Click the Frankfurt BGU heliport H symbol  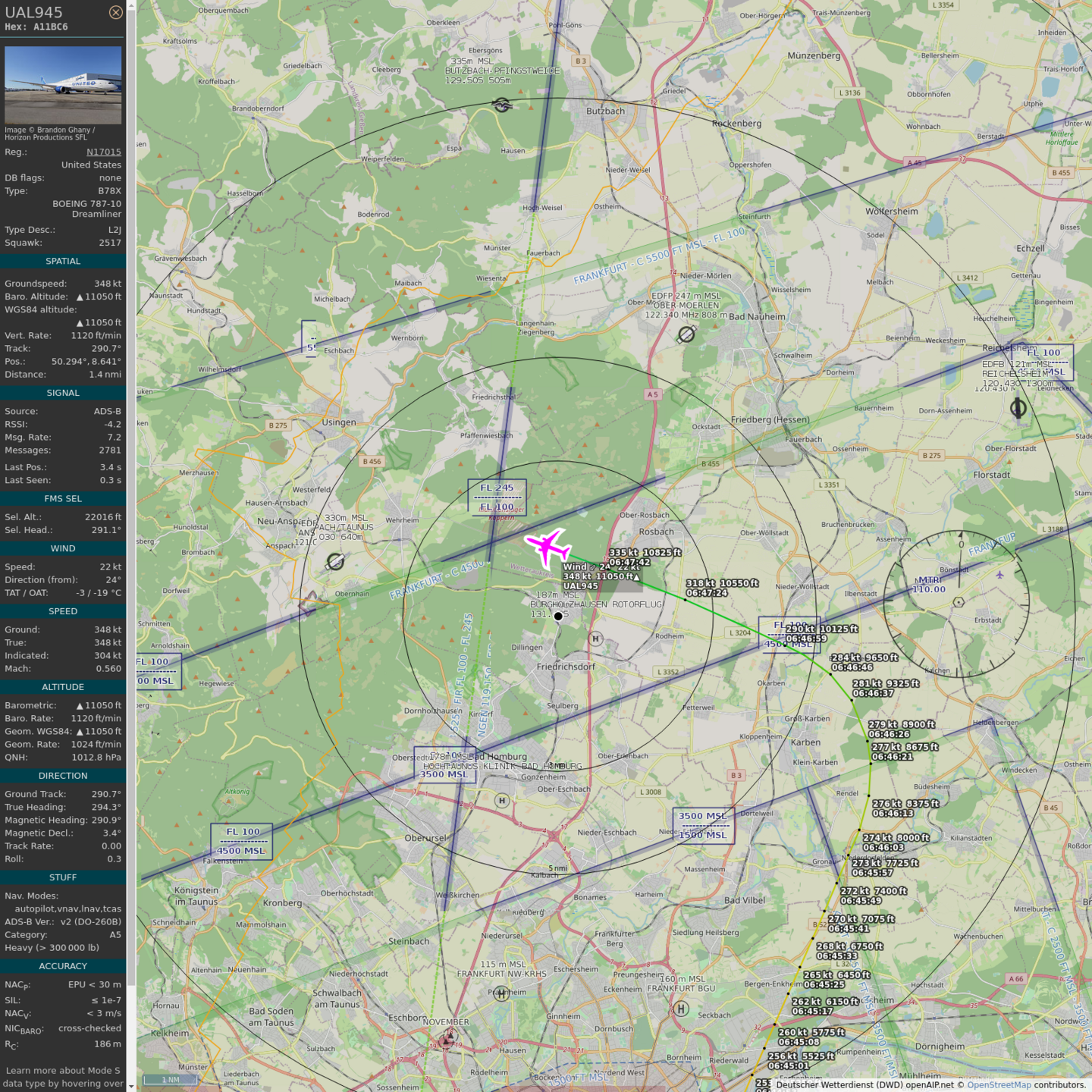coord(681,1009)
